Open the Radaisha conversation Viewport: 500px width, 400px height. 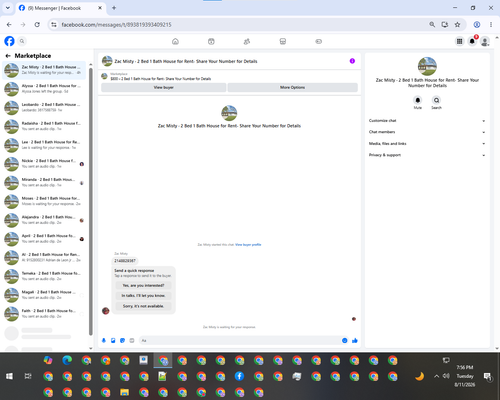[44, 126]
